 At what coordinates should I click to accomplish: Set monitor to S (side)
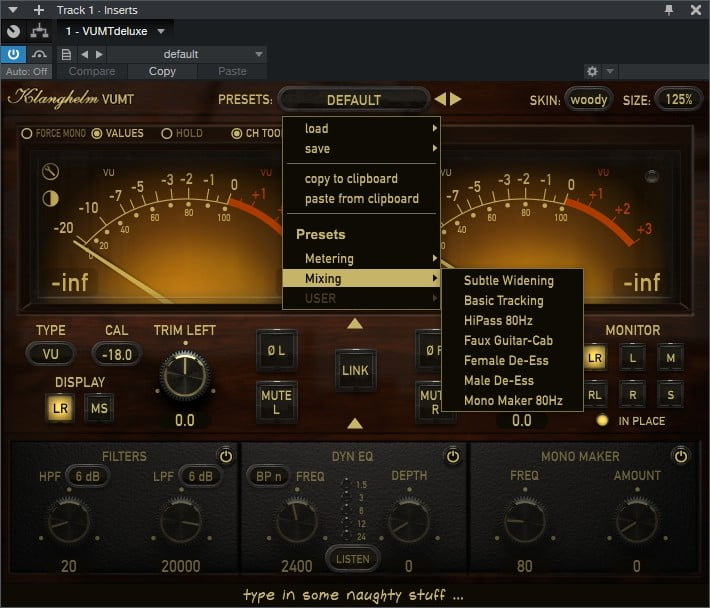(x=670, y=395)
